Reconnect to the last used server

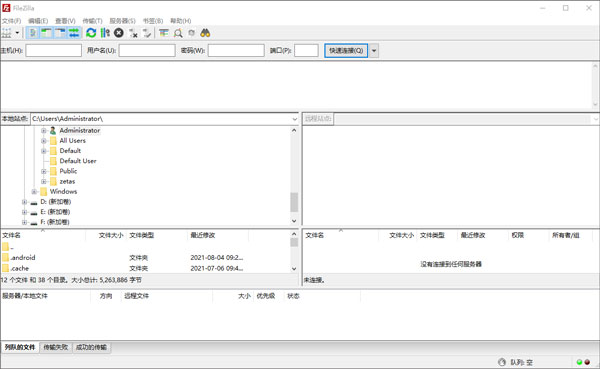[x=147, y=33]
